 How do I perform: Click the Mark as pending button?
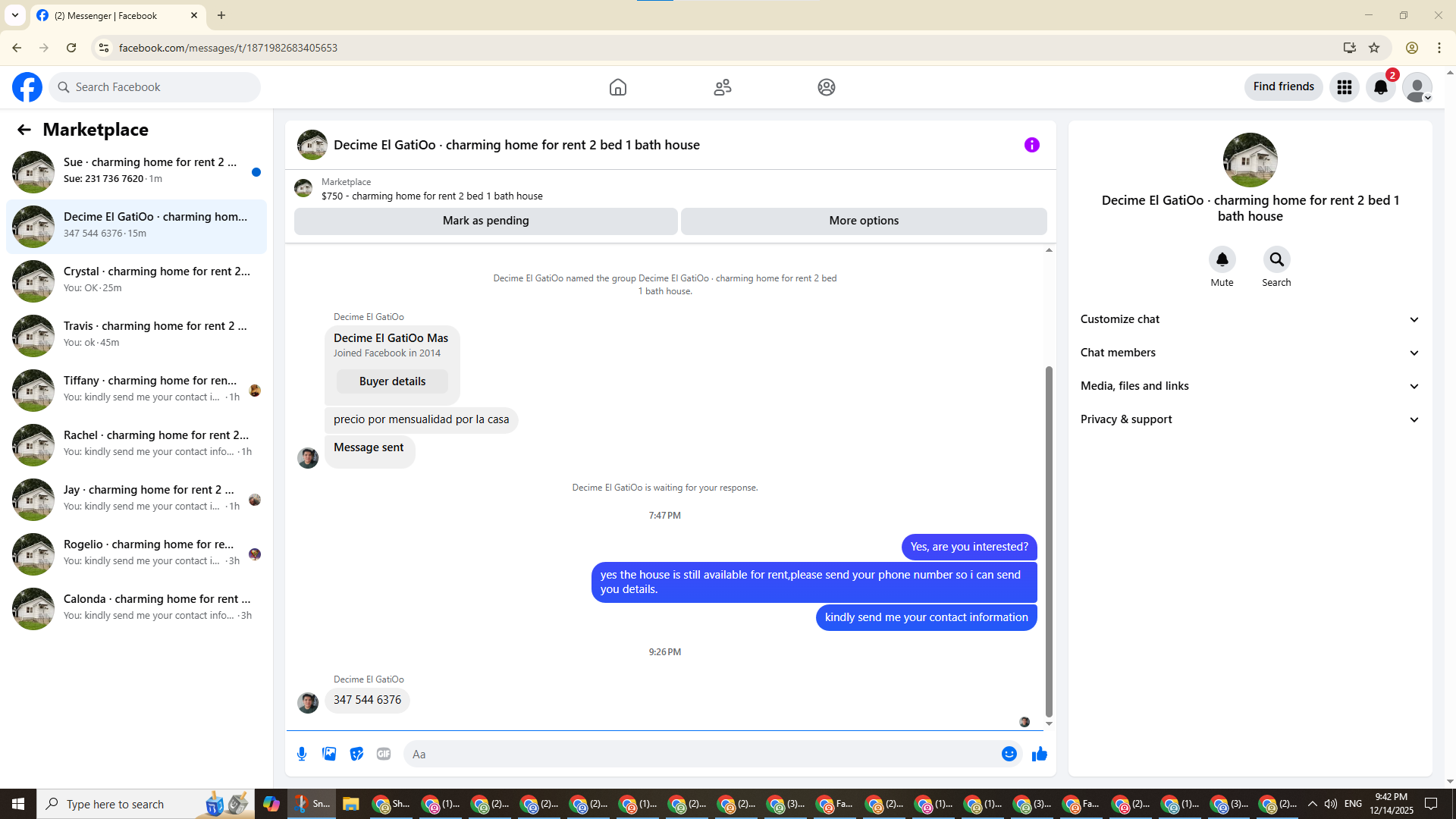485,221
